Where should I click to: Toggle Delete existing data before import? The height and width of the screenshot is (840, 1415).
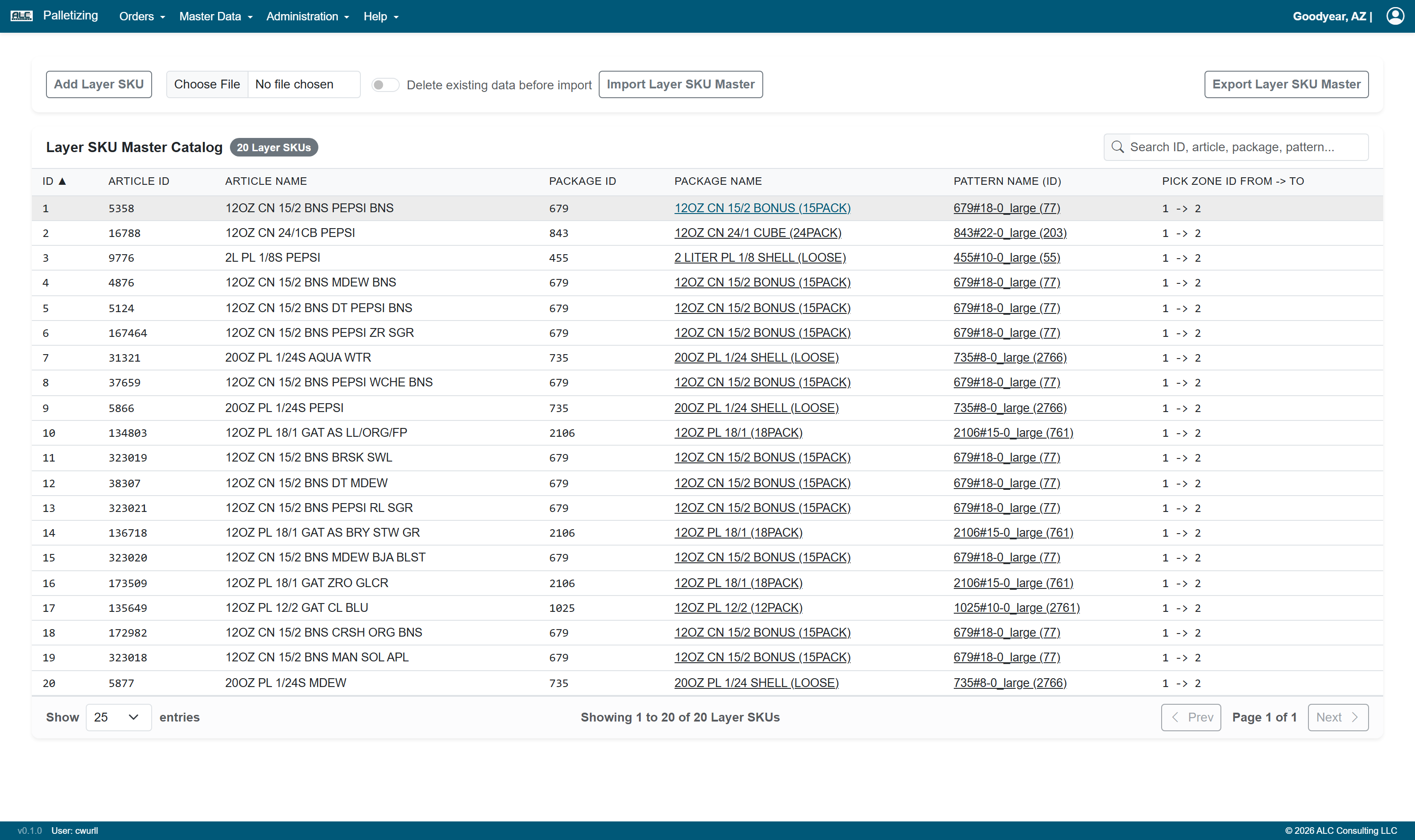click(x=385, y=85)
